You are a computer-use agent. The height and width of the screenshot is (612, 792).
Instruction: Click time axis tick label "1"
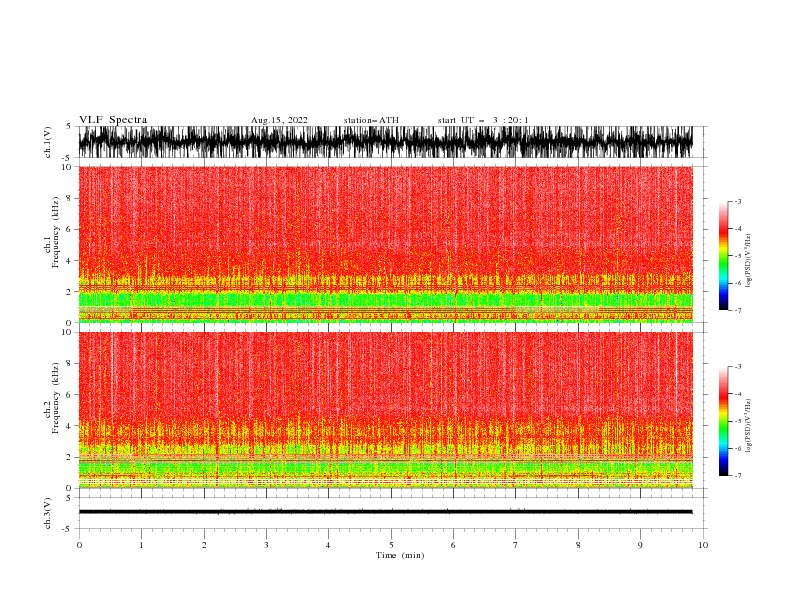(x=141, y=545)
